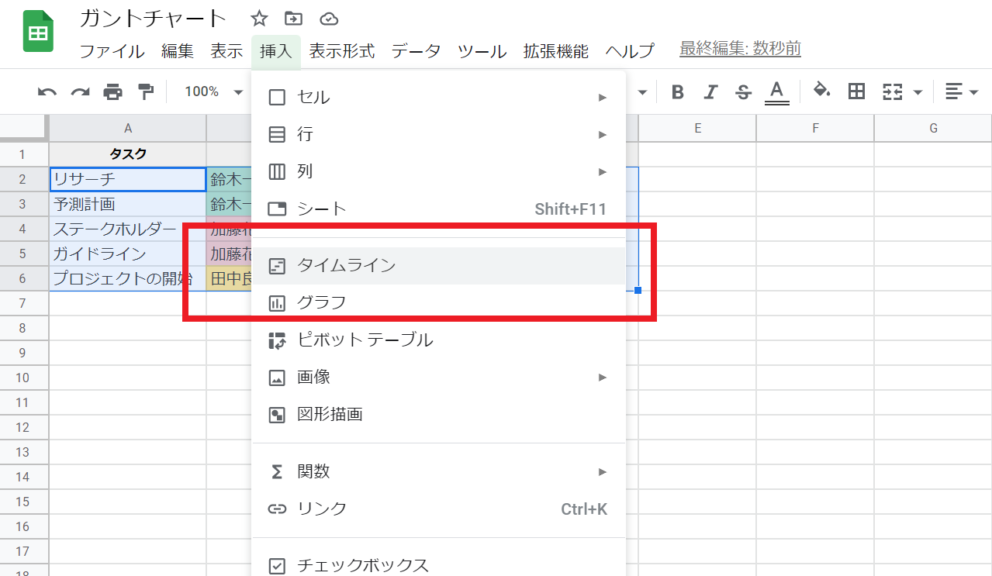Open the 100% zoom dropdown

pyautogui.click(x=210, y=91)
